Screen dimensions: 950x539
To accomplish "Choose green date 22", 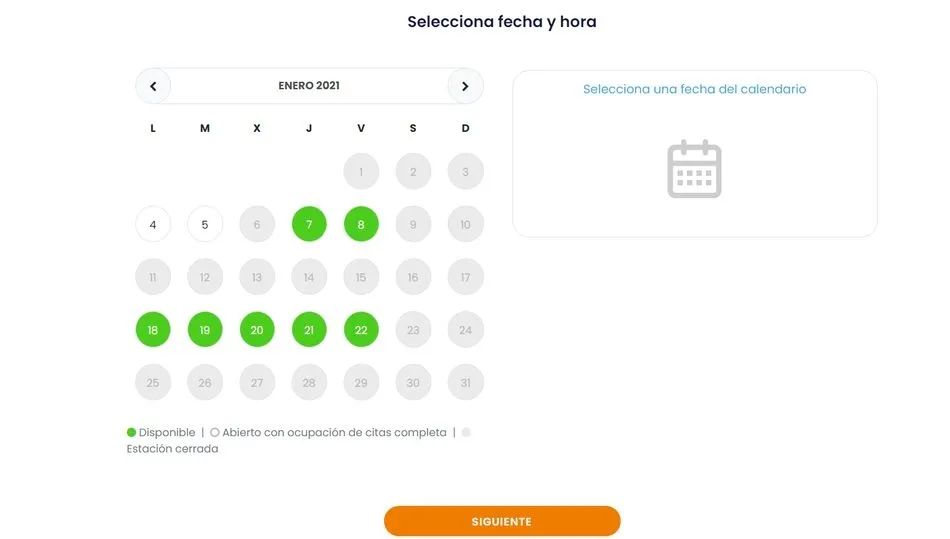I will click(361, 330).
